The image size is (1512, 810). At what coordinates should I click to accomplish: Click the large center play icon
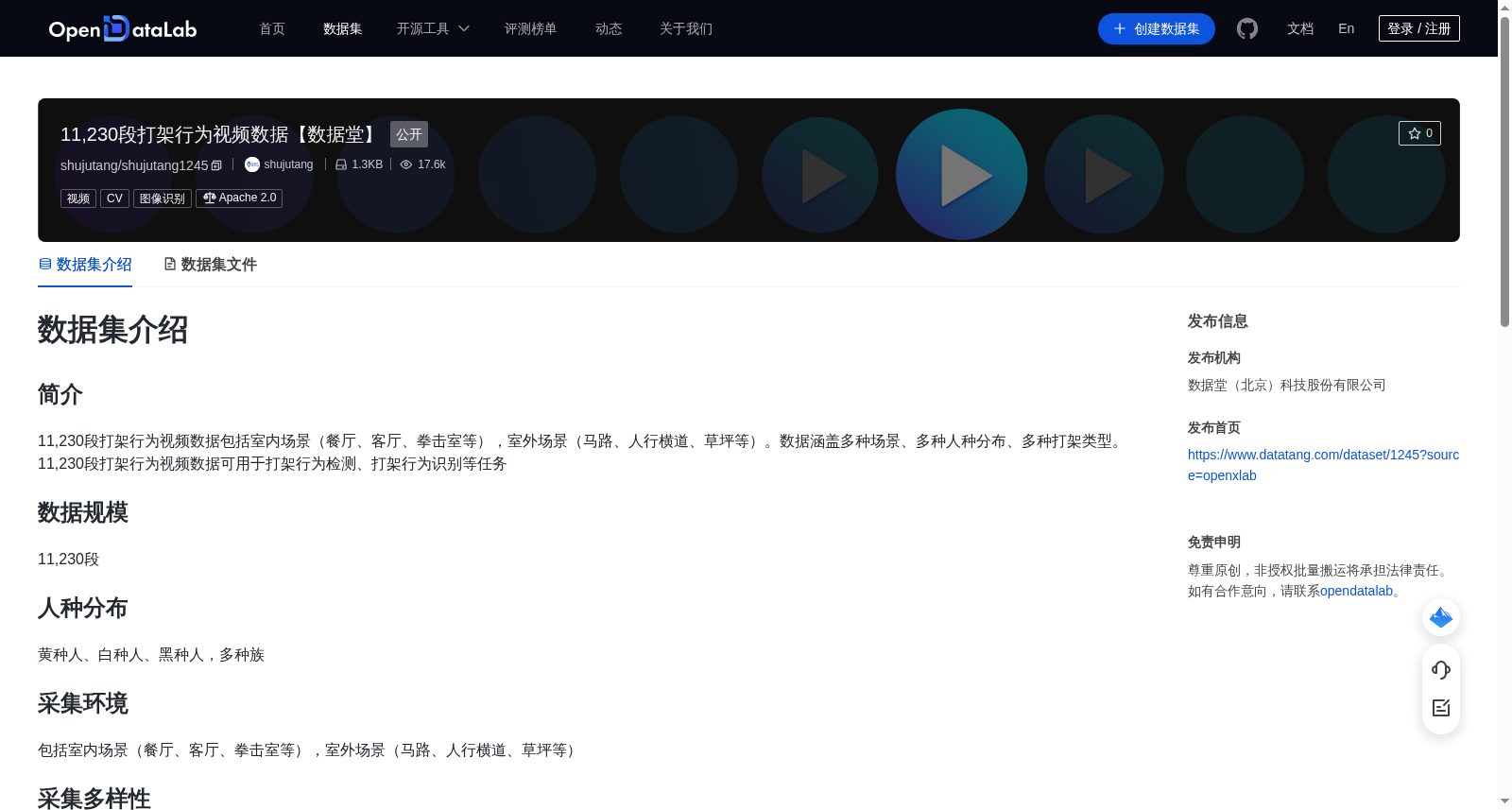tap(964, 175)
